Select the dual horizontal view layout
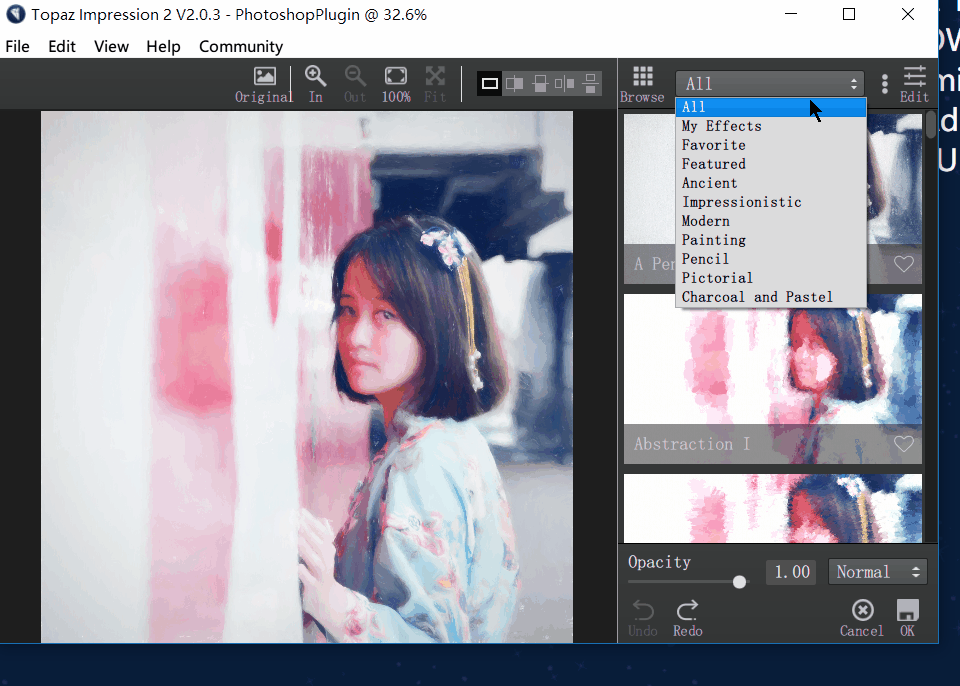The height and width of the screenshot is (686, 960). pos(590,83)
